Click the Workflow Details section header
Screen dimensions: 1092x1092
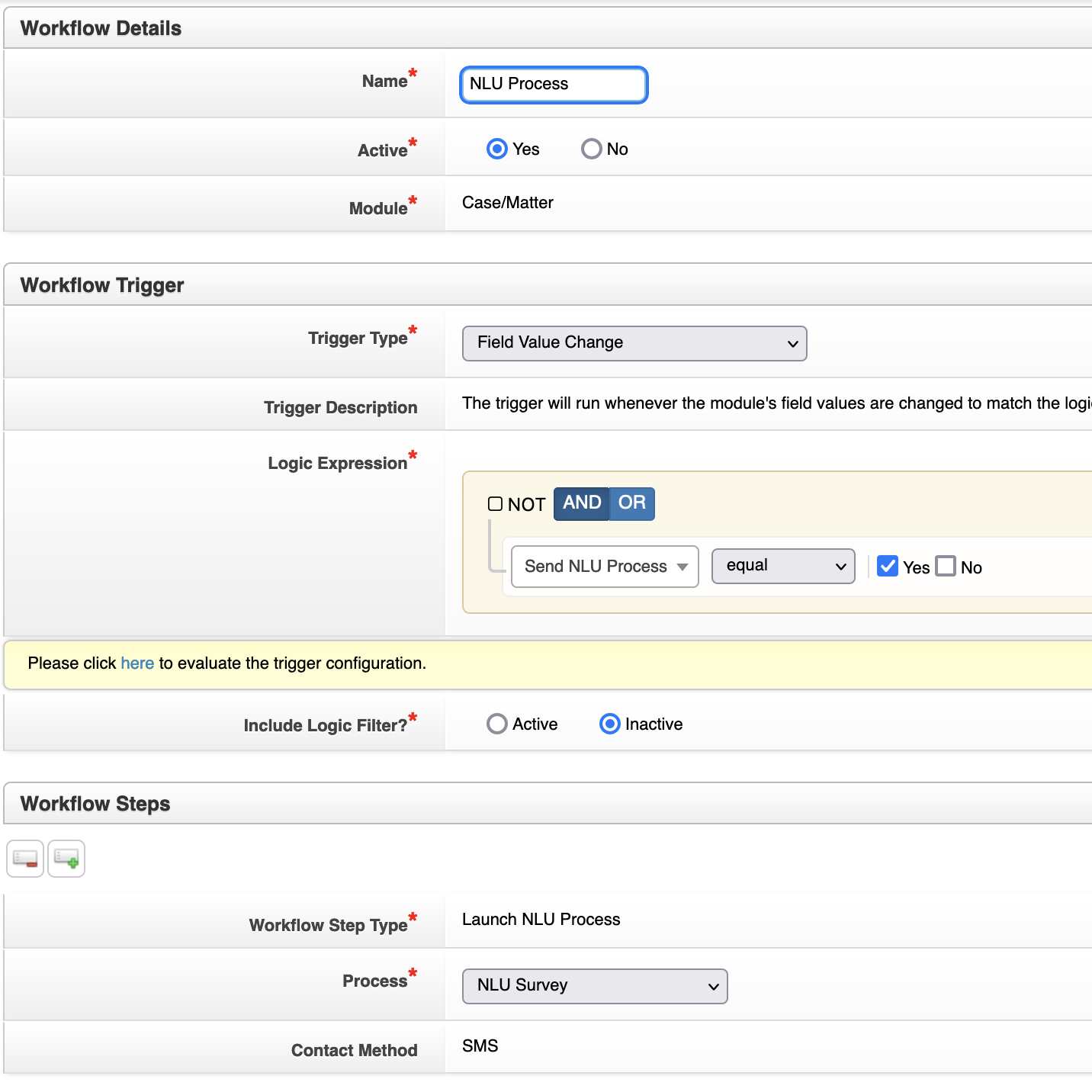pyautogui.click(x=101, y=28)
